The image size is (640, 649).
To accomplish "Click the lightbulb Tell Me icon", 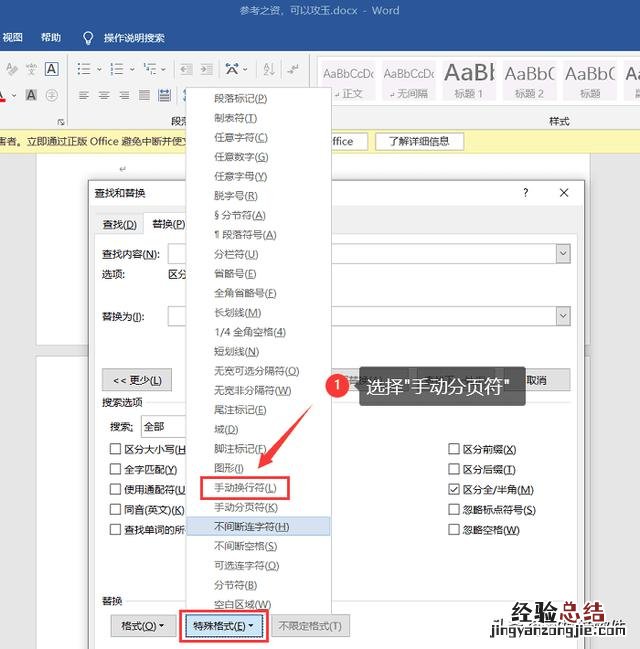I will (x=87, y=38).
